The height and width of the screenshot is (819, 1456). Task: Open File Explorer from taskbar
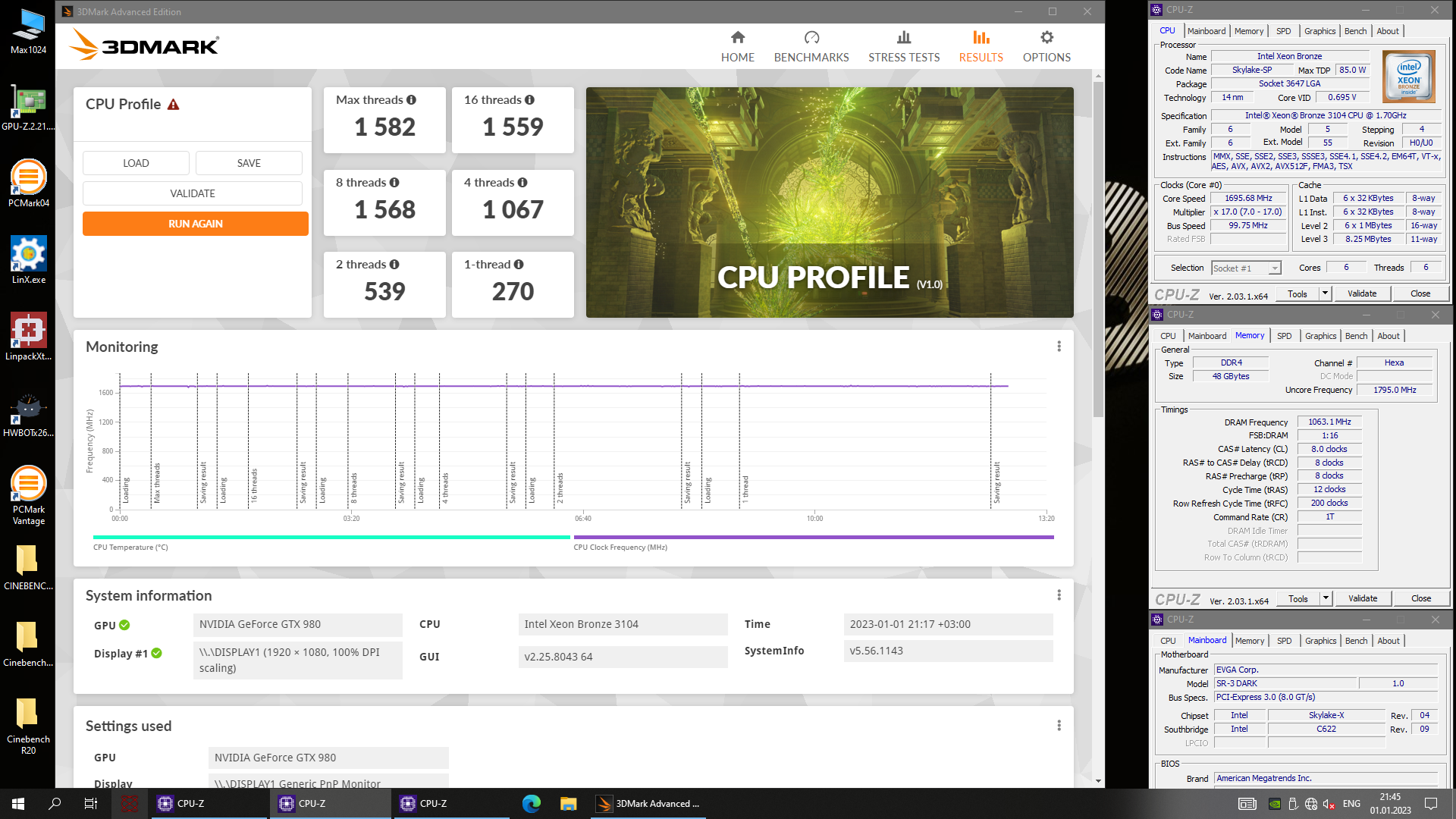pyautogui.click(x=568, y=804)
